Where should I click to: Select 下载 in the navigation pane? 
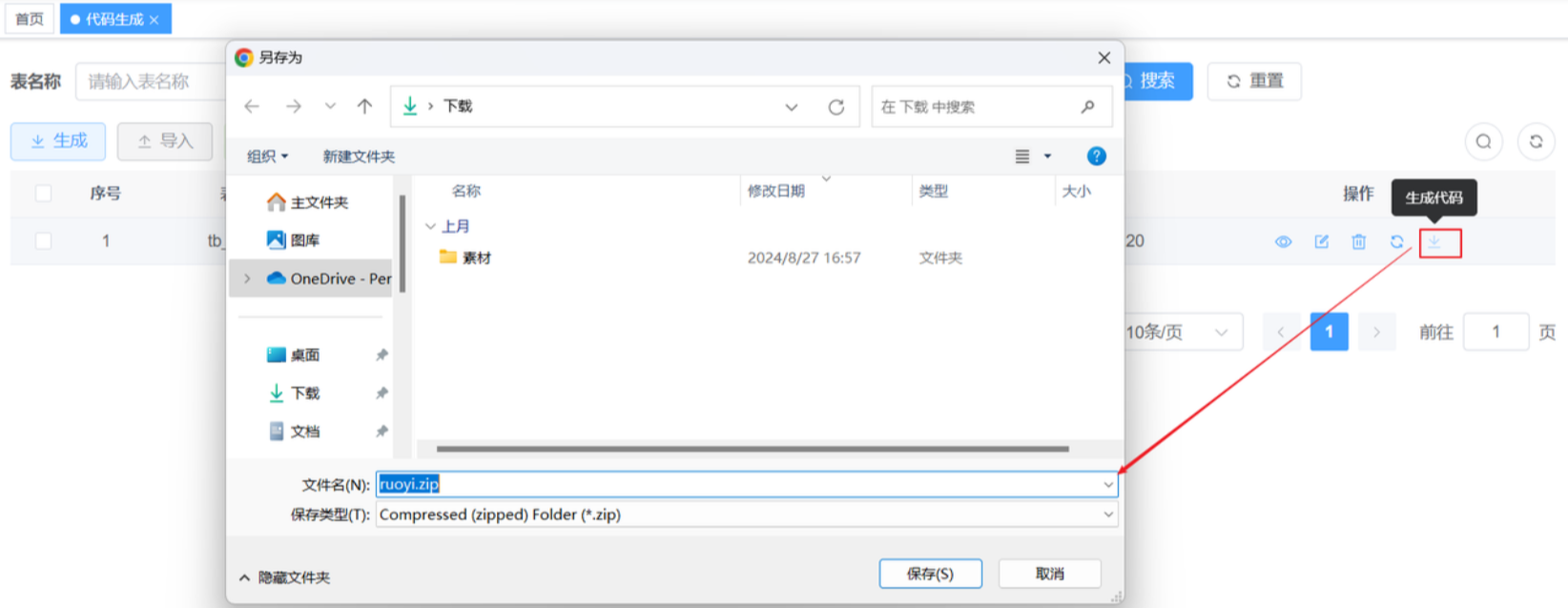[x=304, y=393]
